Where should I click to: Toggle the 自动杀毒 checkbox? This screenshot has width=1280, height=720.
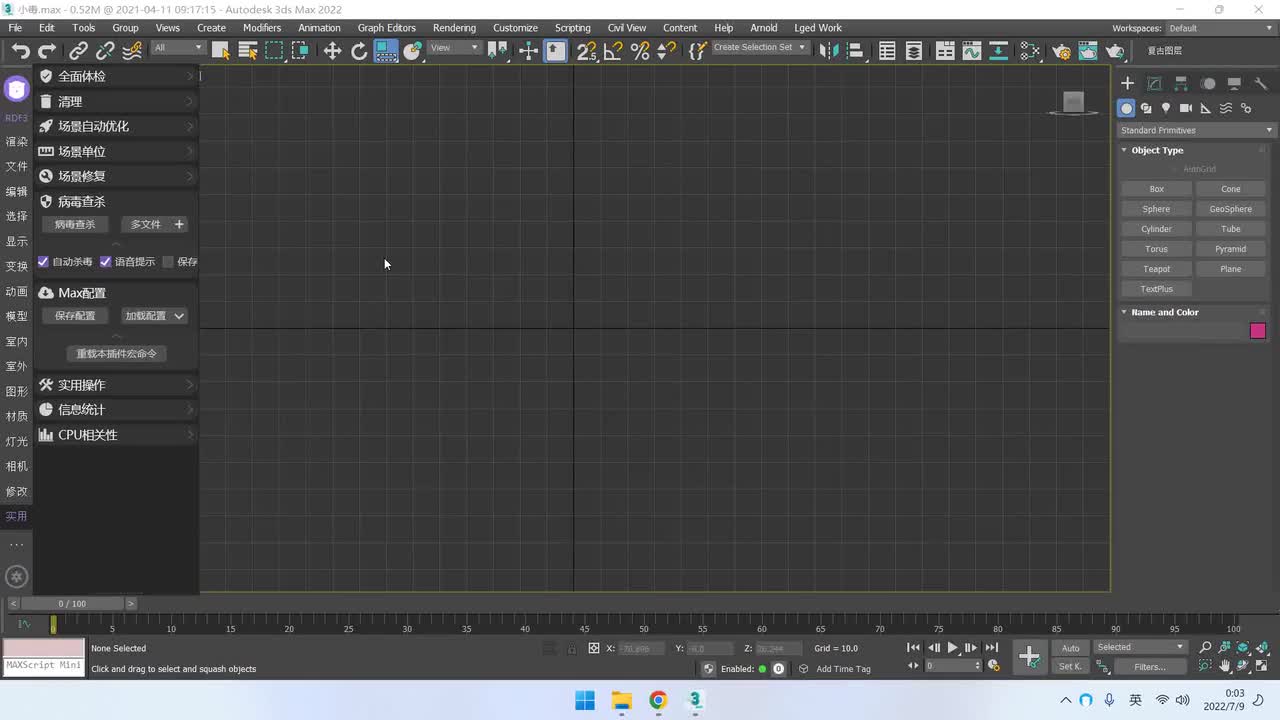[44, 262]
